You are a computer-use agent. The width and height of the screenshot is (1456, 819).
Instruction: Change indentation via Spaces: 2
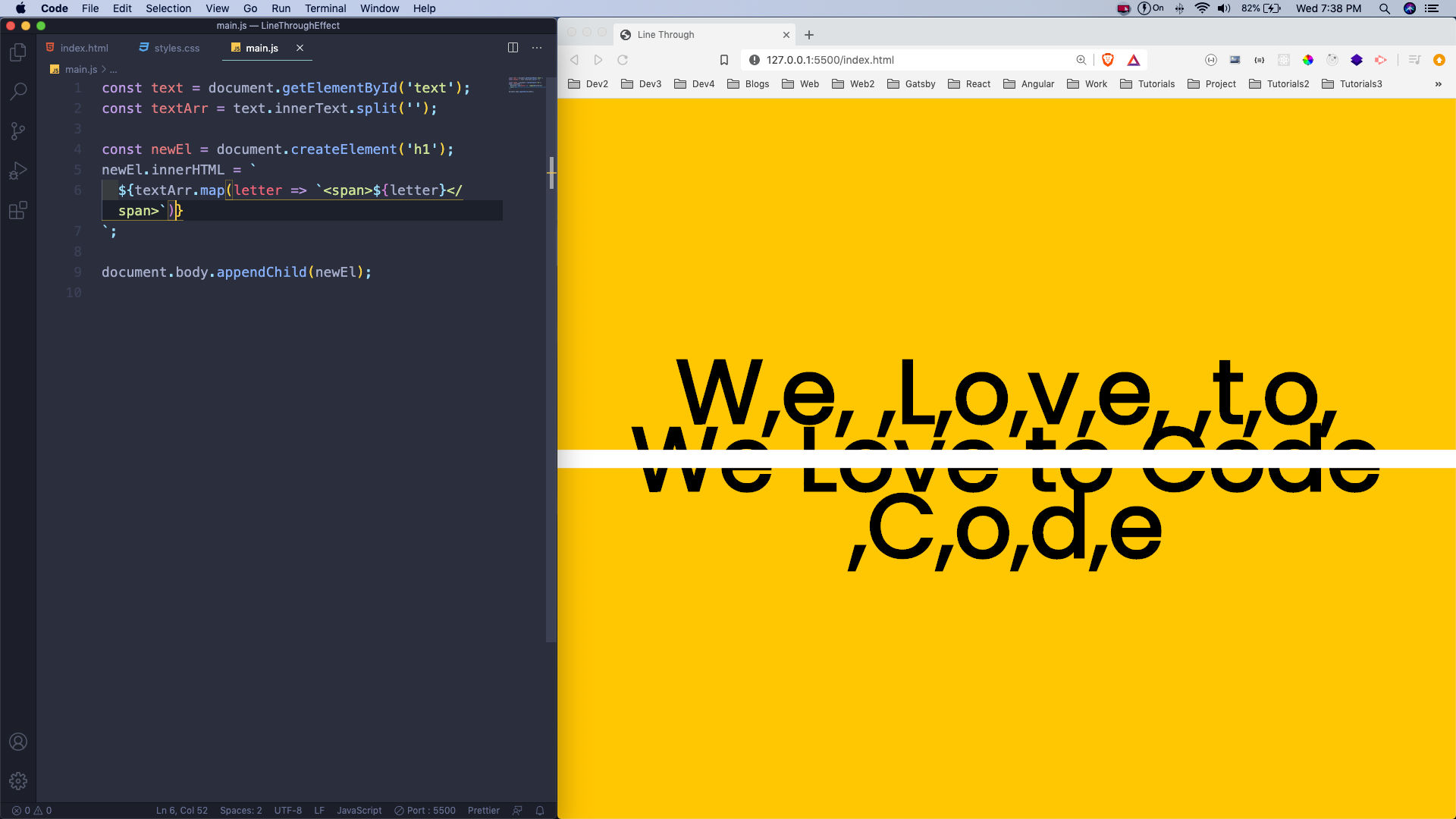pyautogui.click(x=240, y=810)
